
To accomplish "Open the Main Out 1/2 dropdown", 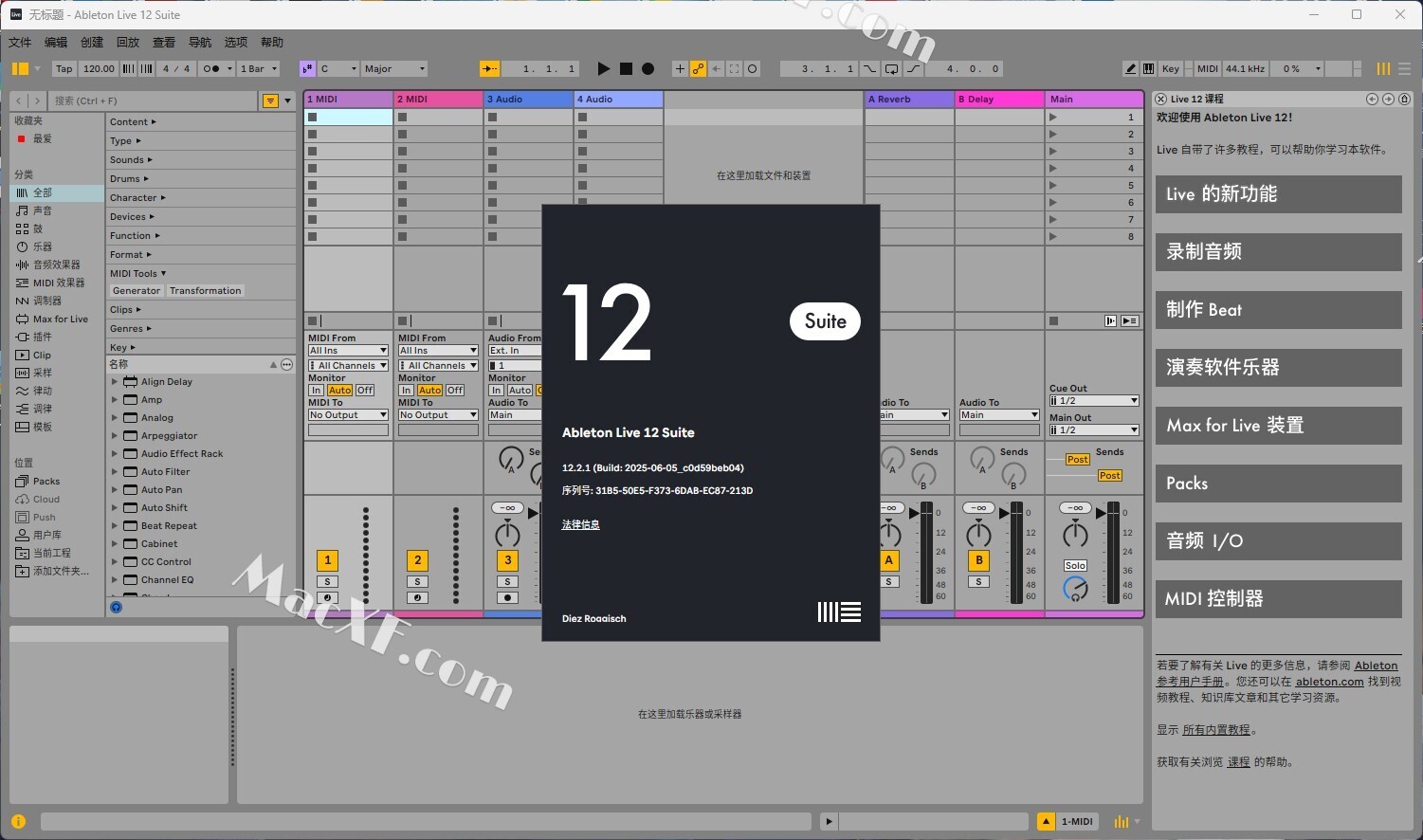I will coord(1094,430).
